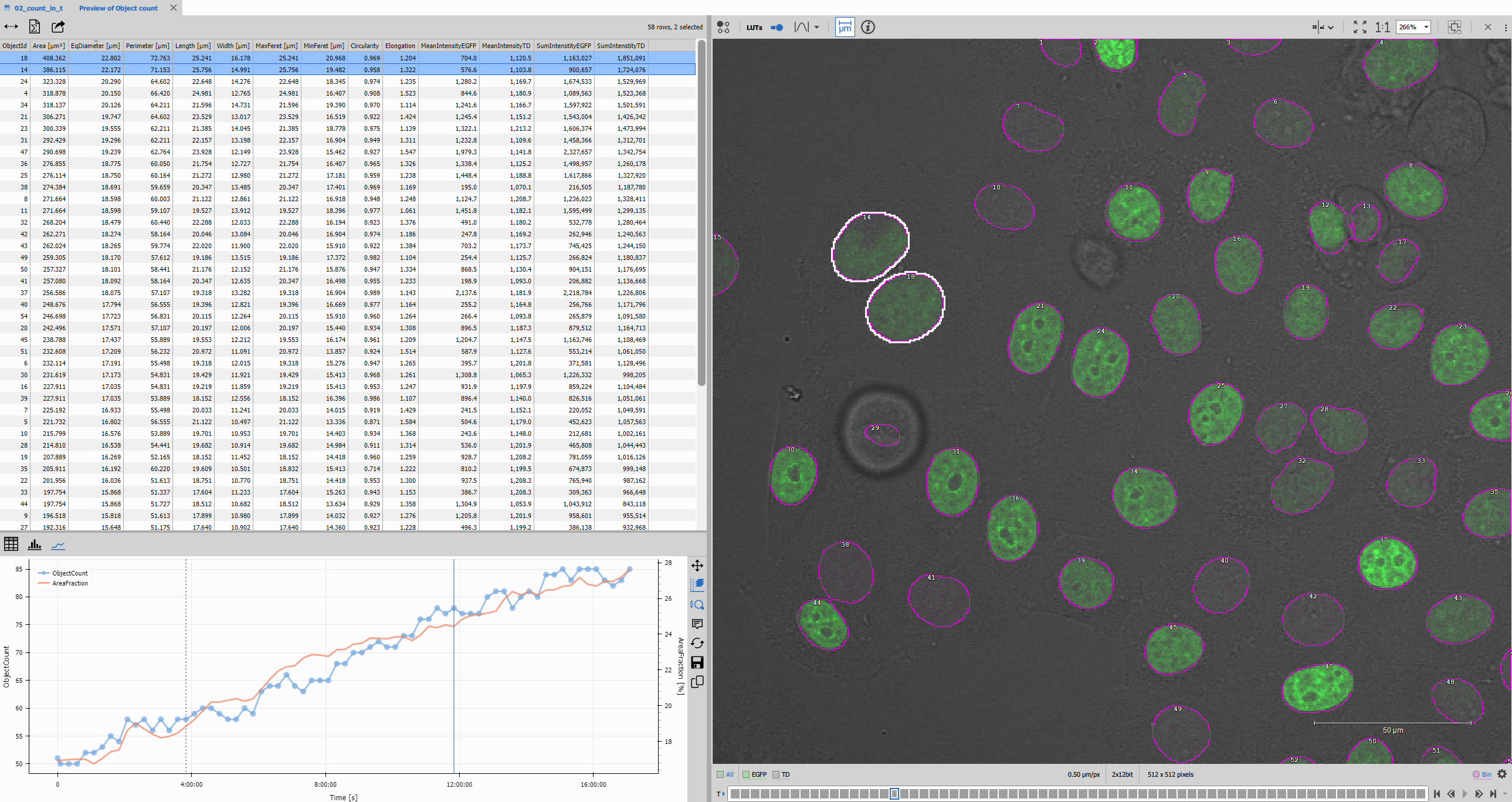Open the image info panel icon
1512x802 pixels.
click(867, 28)
